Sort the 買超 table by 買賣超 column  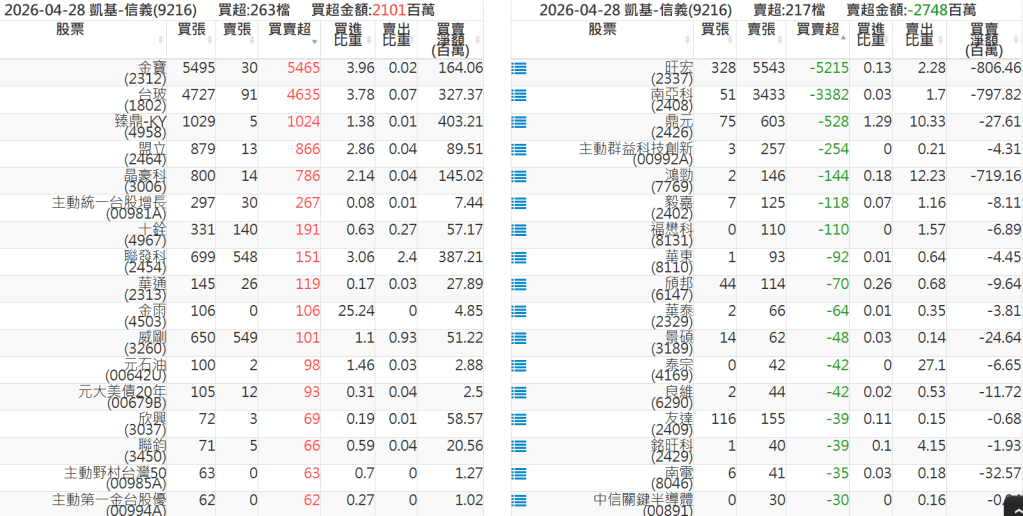(291, 30)
